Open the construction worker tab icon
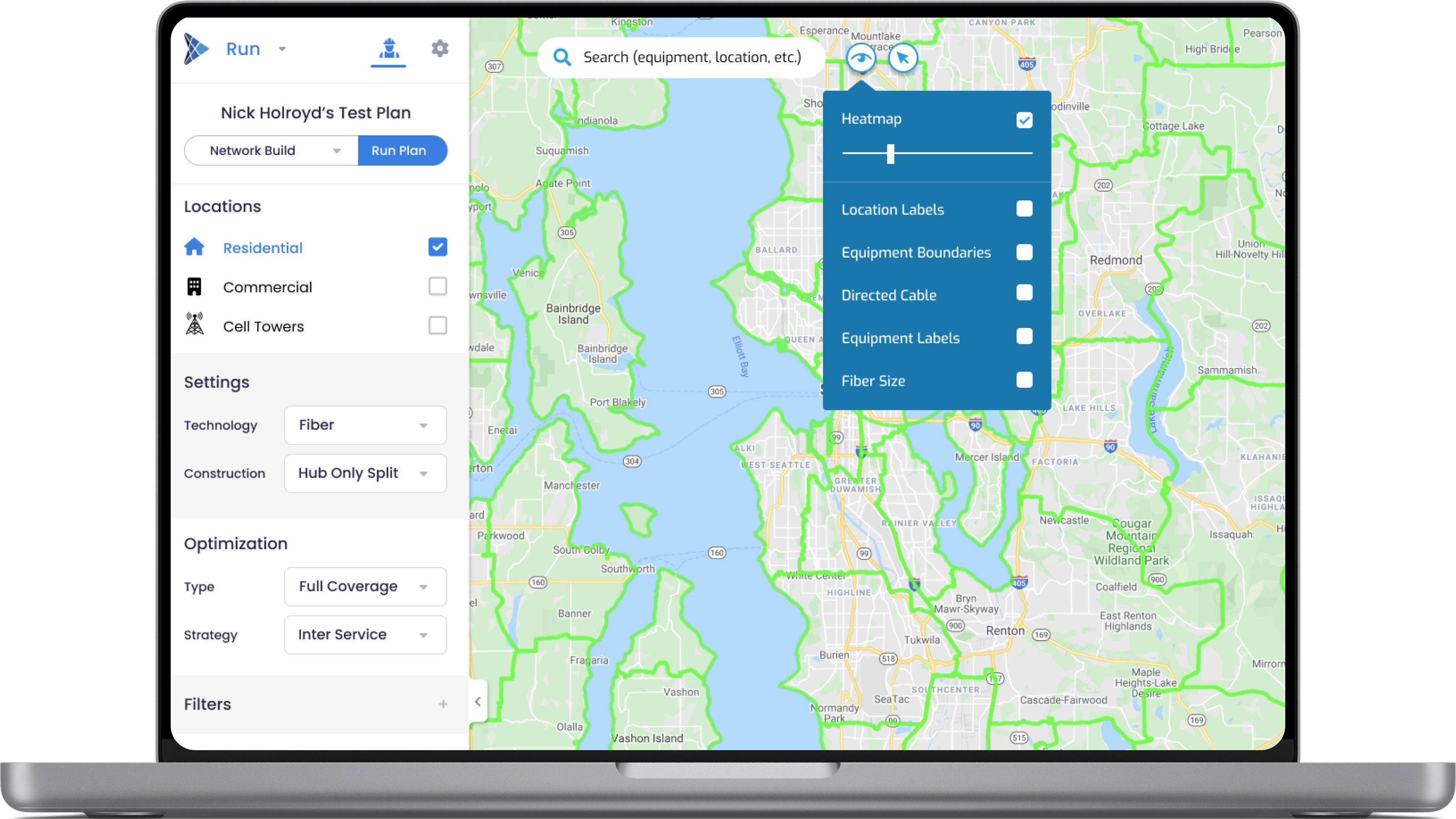Image resolution: width=1456 pixels, height=819 pixels. (x=388, y=49)
